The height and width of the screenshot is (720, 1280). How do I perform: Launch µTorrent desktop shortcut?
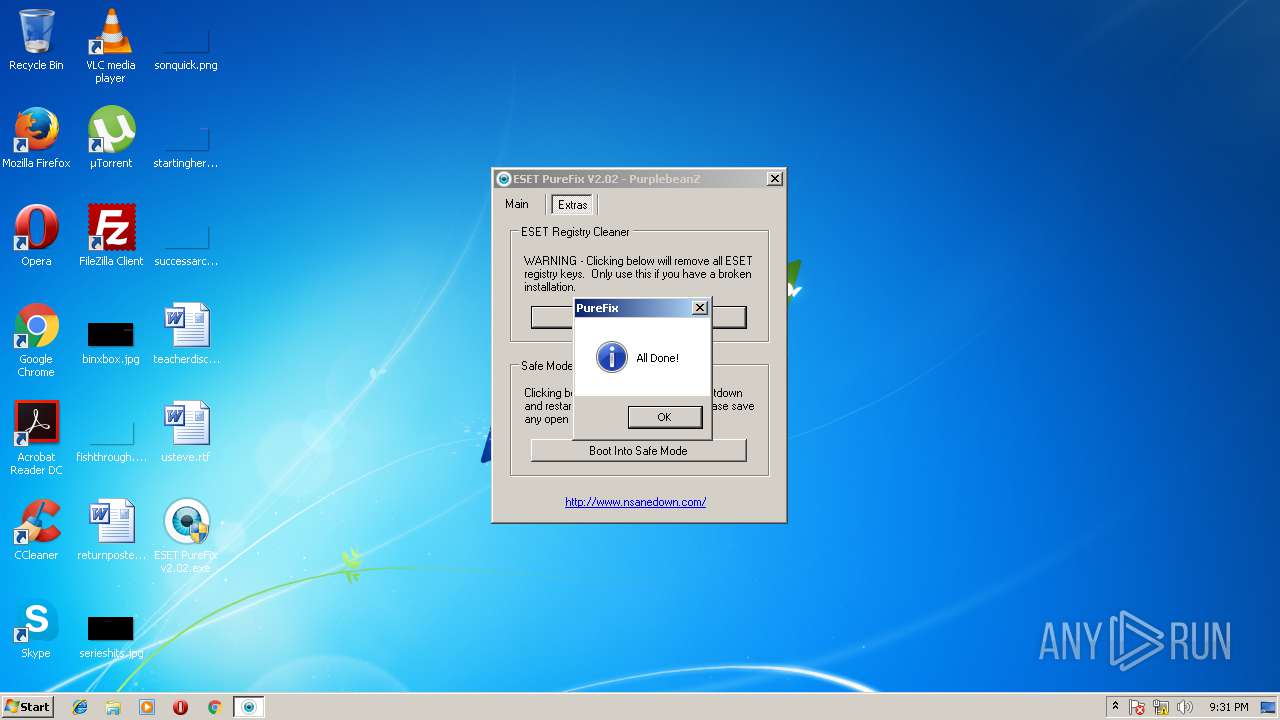[x=110, y=138]
